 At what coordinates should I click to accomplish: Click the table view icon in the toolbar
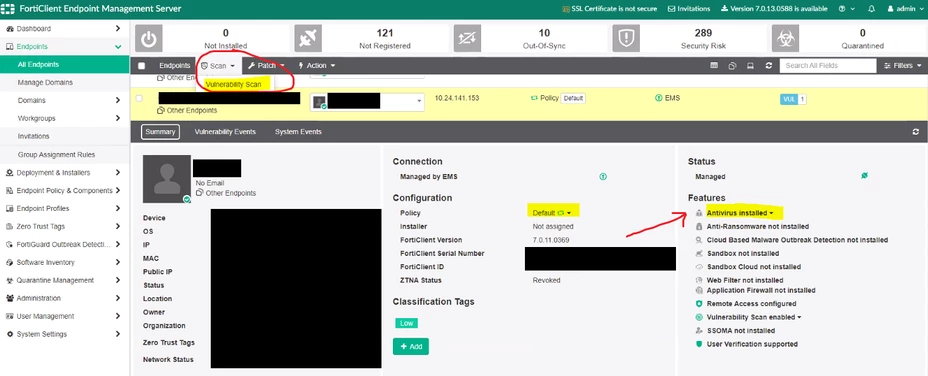coord(714,66)
